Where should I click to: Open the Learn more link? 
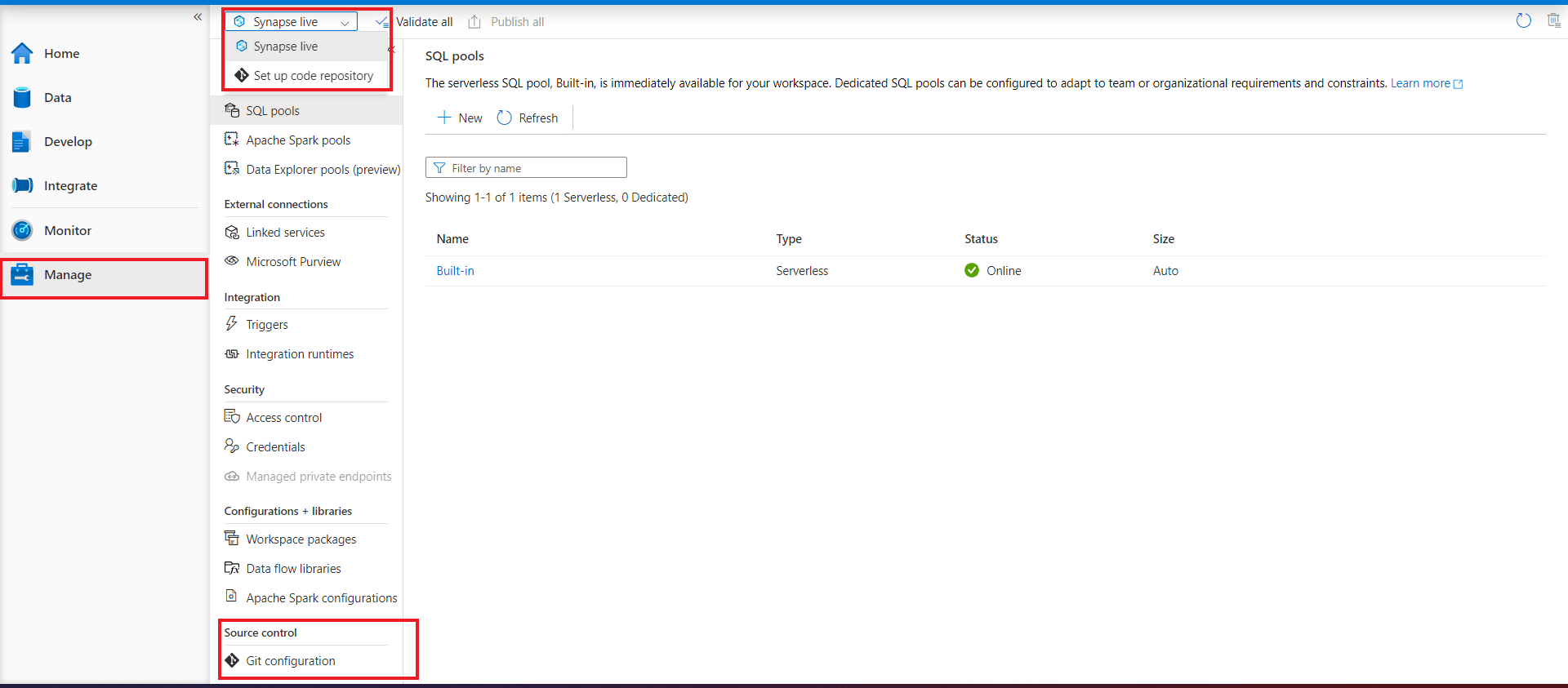1427,83
